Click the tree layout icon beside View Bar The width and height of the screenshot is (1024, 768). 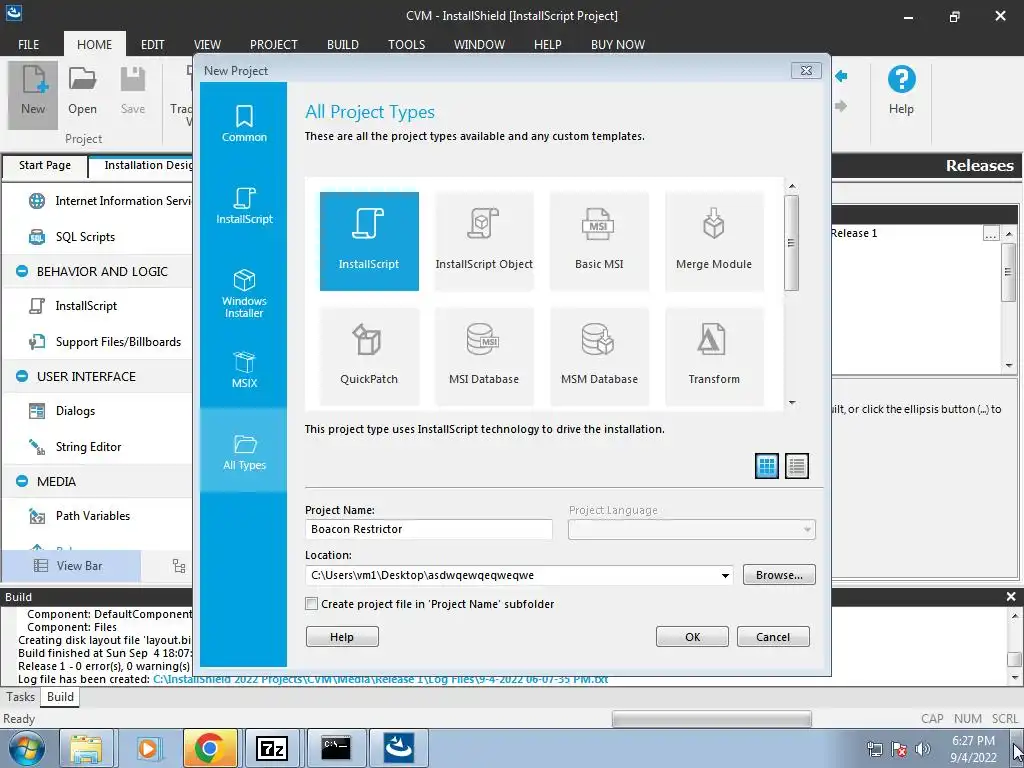(x=179, y=566)
